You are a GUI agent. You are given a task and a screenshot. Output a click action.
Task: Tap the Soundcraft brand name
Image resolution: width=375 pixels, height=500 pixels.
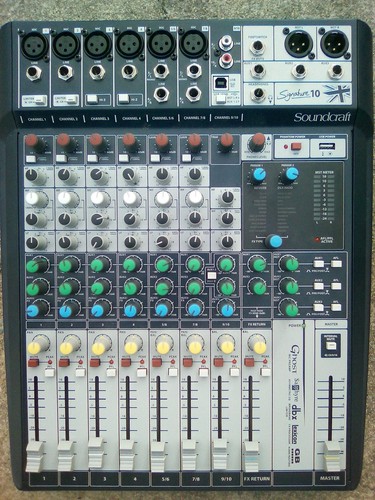click(322, 117)
